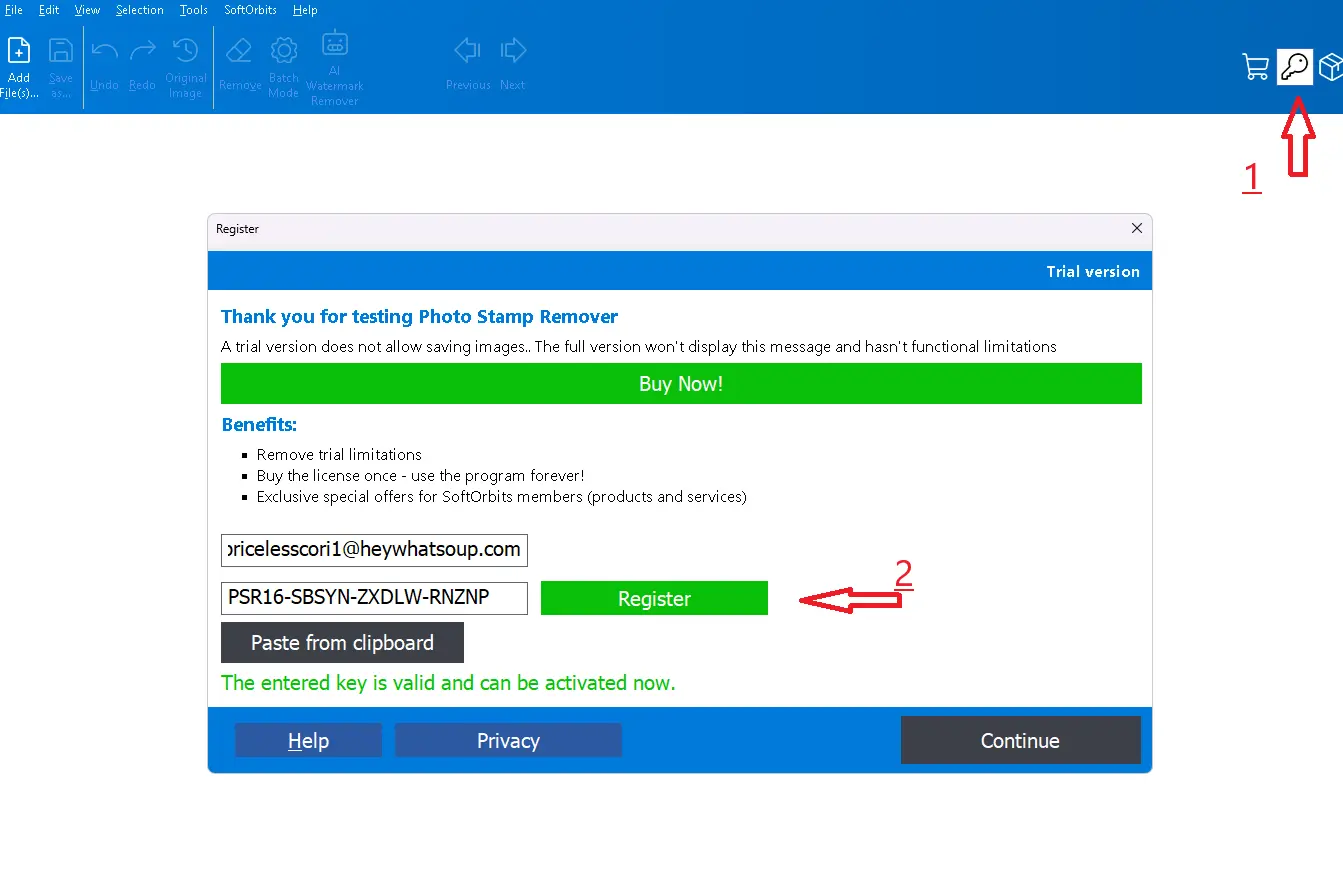The image size is (1343, 895).
Task: Click the 'Benefits:' heading
Action: click(259, 424)
